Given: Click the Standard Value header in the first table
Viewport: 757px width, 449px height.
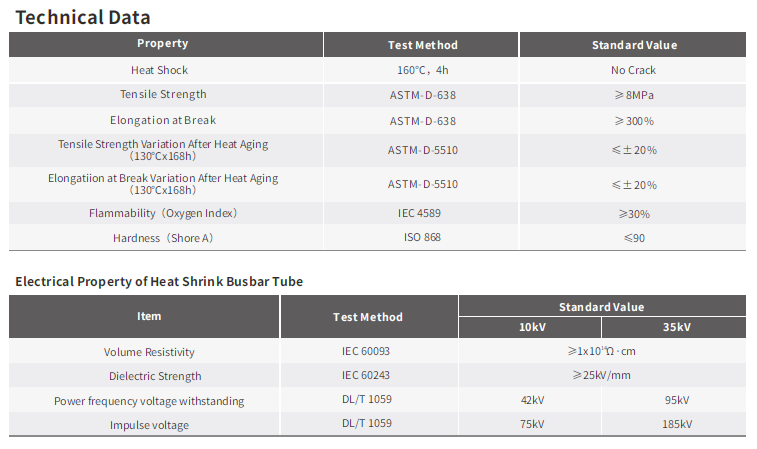Looking at the screenshot, I should coord(634,45).
